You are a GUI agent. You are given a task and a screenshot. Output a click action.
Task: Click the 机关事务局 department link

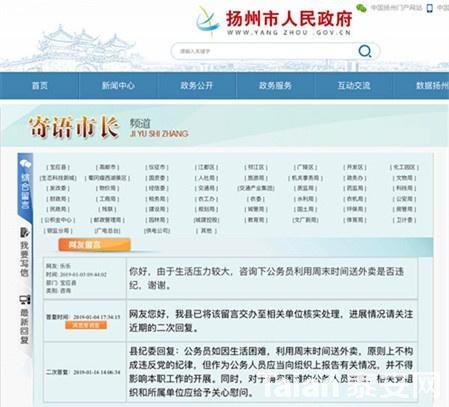coord(306,178)
